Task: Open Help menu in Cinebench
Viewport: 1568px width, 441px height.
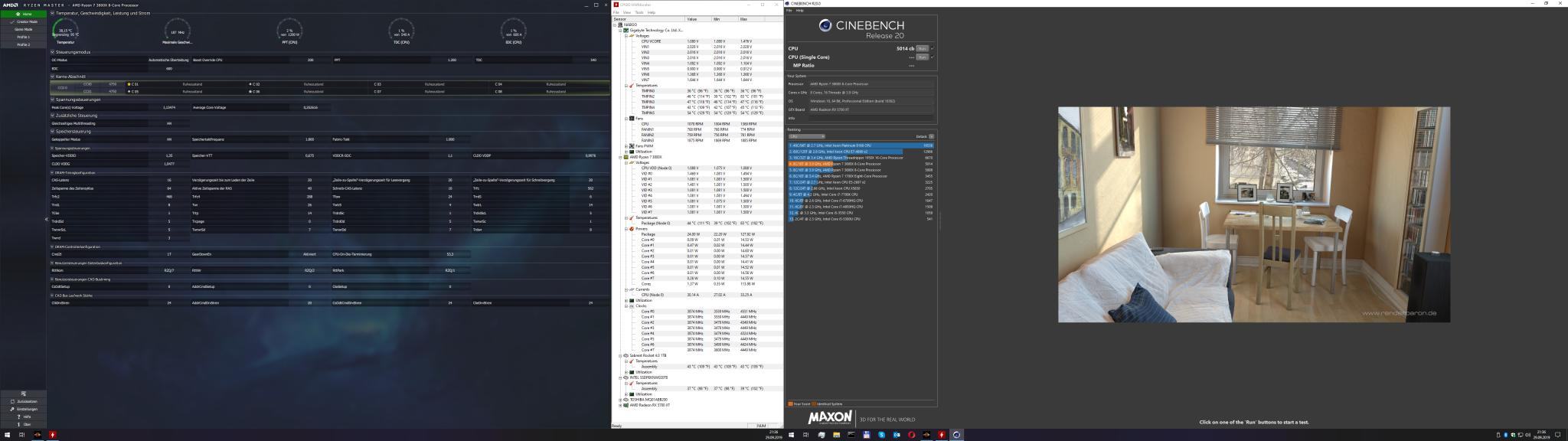Action: click(x=799, y=11)
